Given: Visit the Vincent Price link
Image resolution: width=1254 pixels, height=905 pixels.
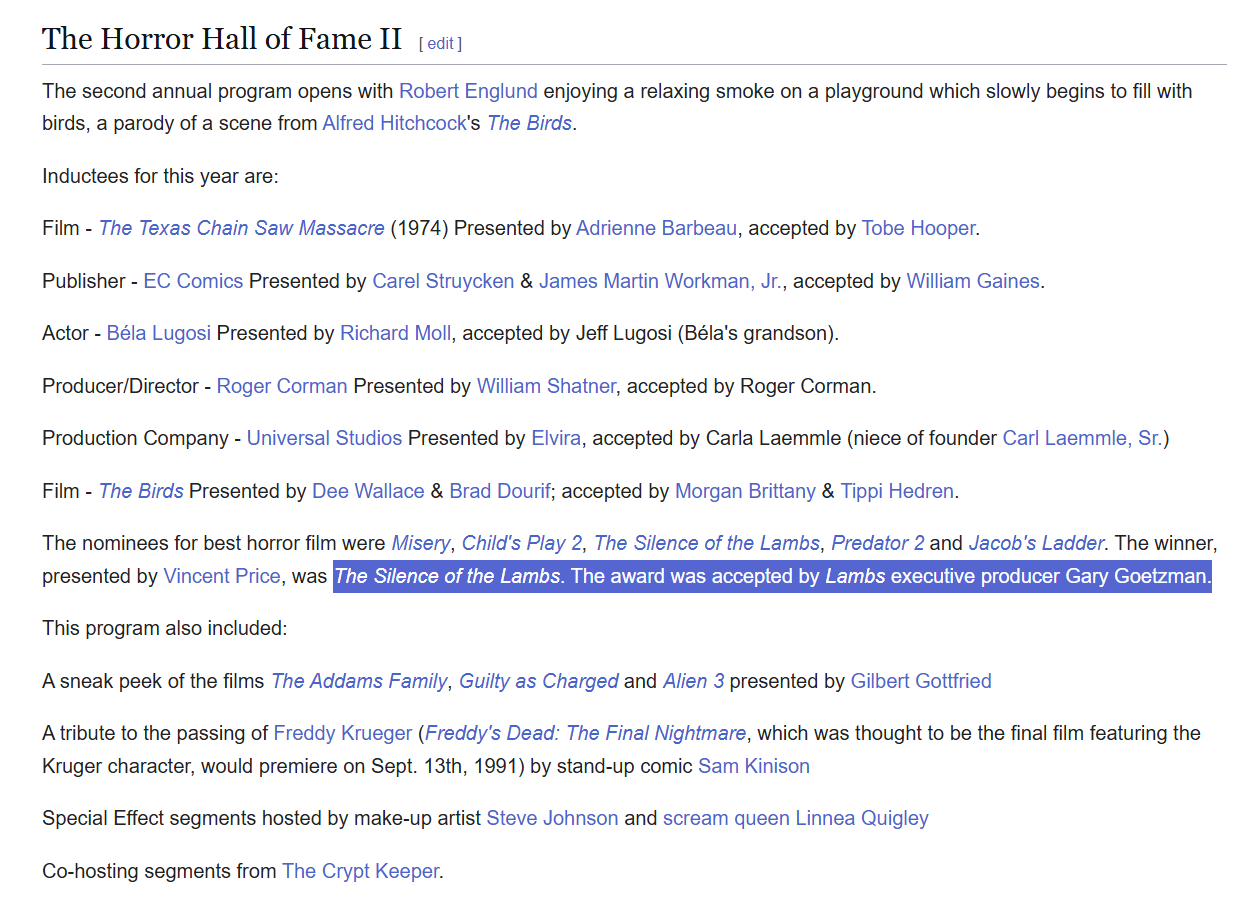Looking at the screenshot, I should click(x=222, y=576).
